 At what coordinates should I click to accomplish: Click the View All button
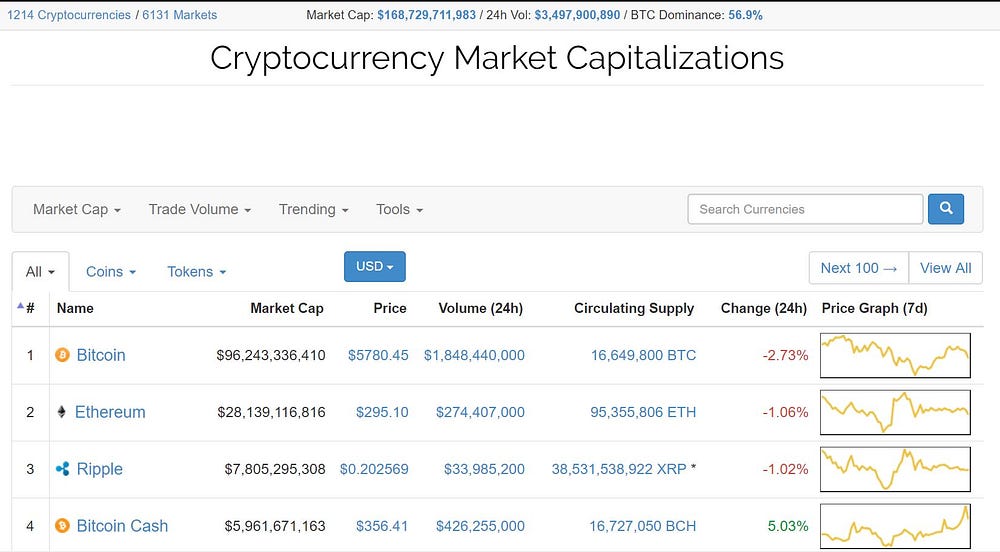pyautogui.click(x=945, y=268)
